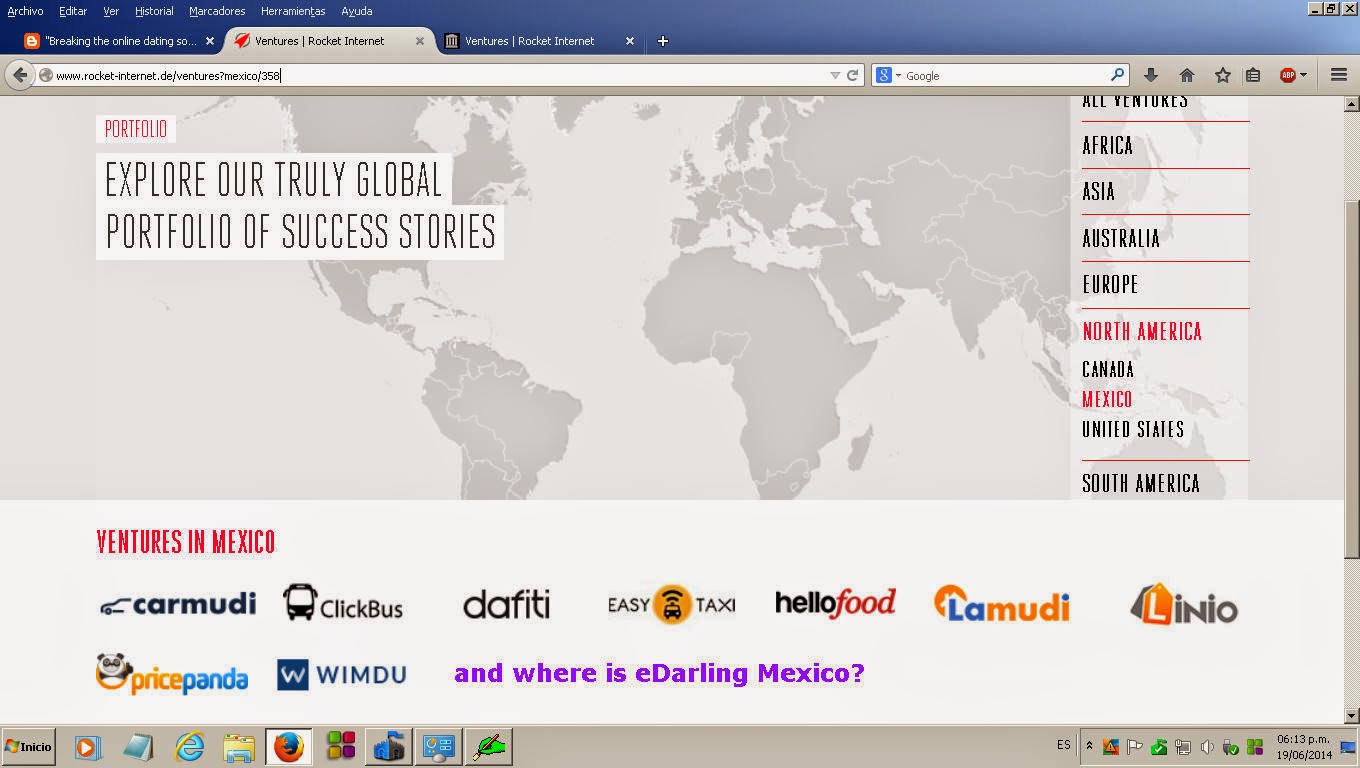Click the North America region heading

(x=1142, y=332)
